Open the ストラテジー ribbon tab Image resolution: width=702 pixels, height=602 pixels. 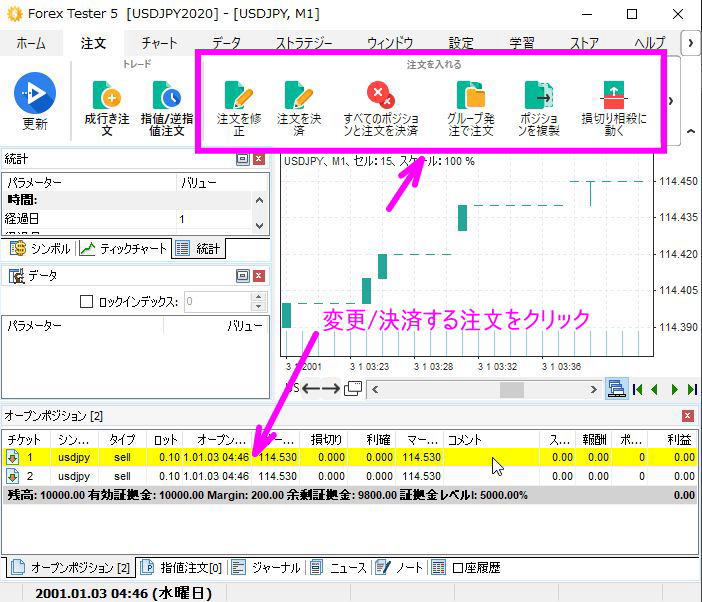[304, 43]
